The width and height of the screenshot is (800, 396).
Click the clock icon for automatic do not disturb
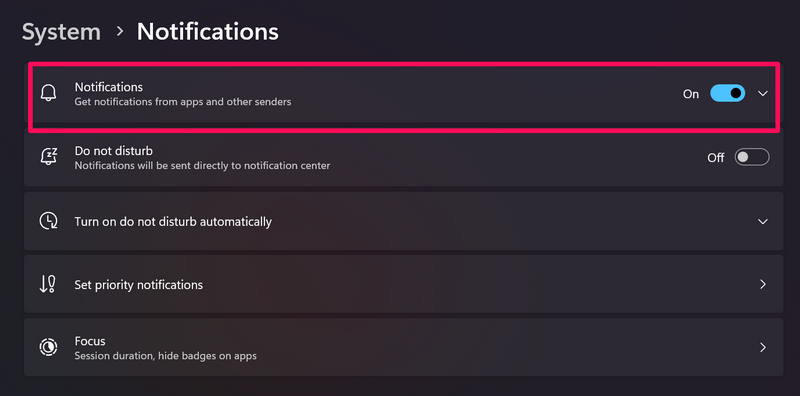coord(48,221)
